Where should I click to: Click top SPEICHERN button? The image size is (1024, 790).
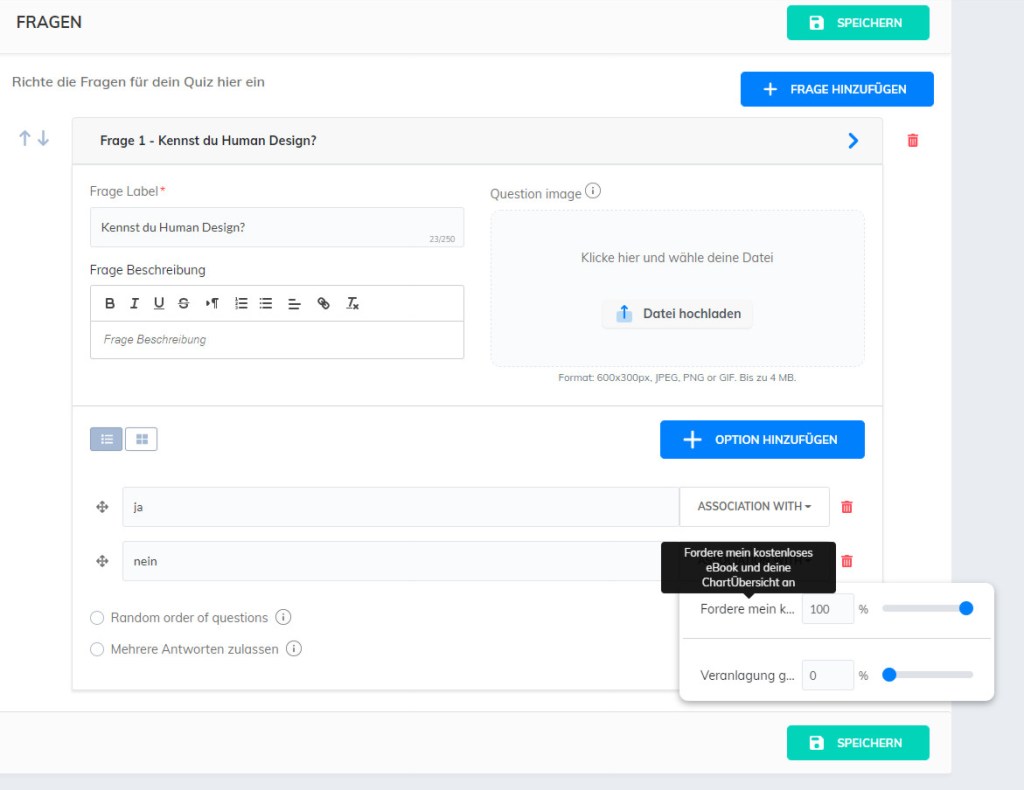tap(857, 23)
